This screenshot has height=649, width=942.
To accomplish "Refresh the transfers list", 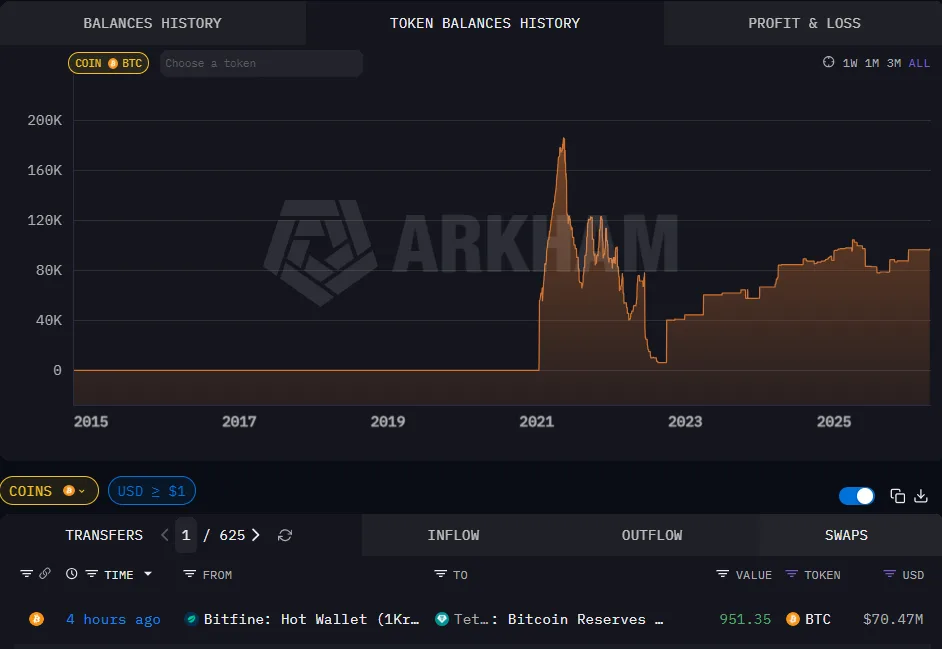I will (x=284, y=535).
